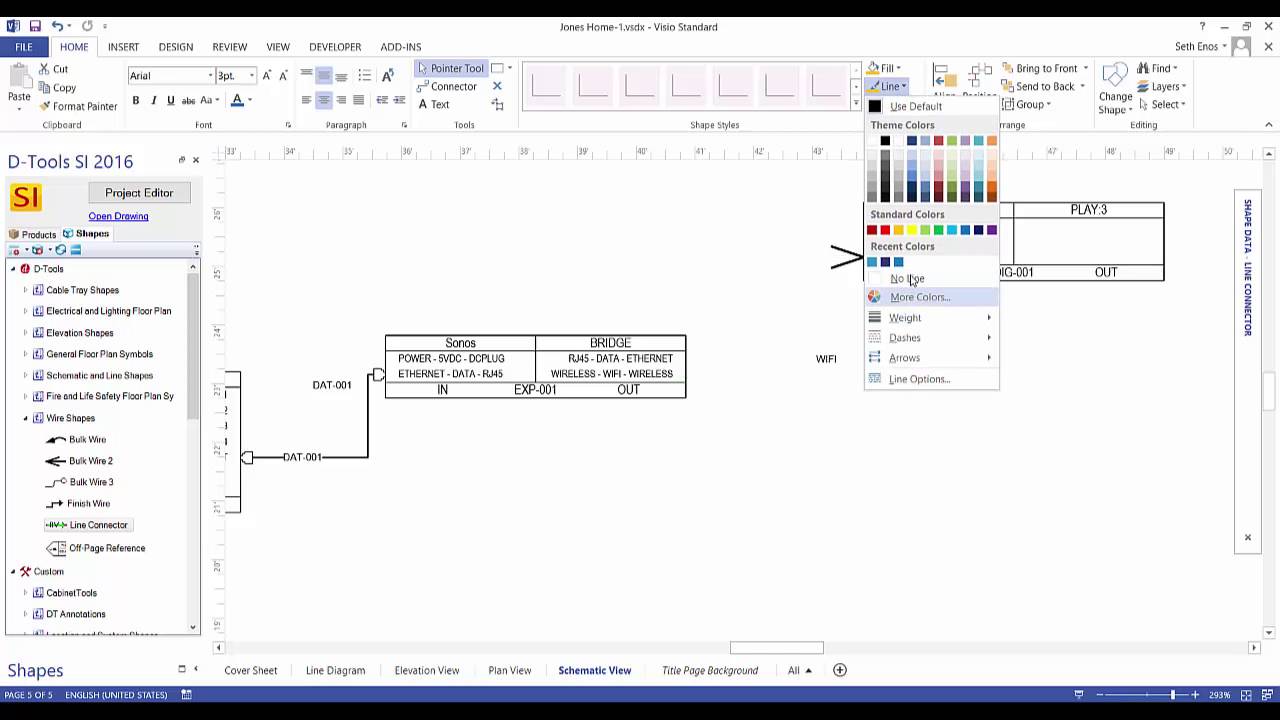Image resolution: width=1280 pixels, height=720 pixels.
Task: Add a new page with plus icon
Action: click(840, 670)
